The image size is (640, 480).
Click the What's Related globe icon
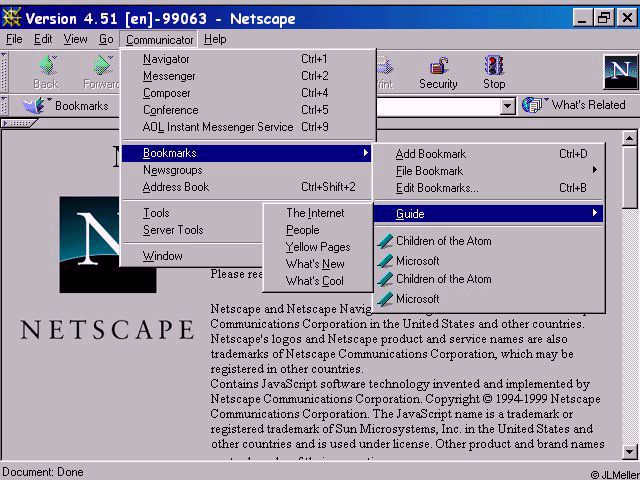point(534,105)
